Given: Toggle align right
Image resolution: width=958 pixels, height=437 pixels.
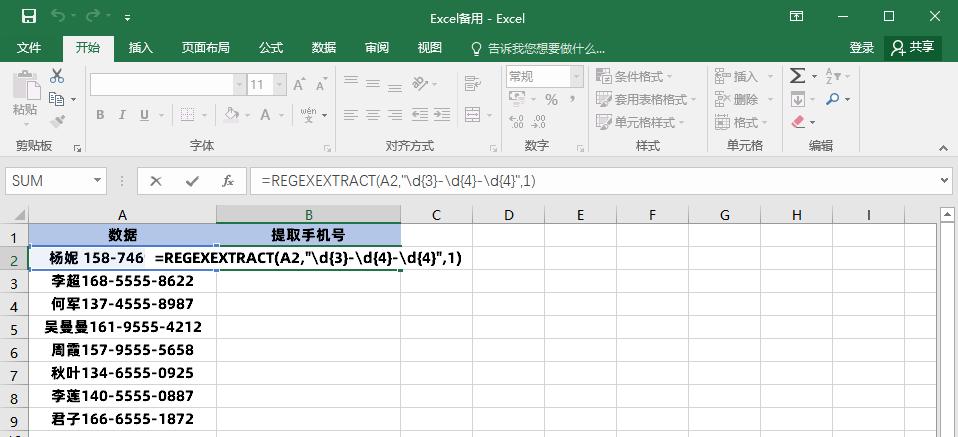Looking at the screenshot, I should (x=395, y=114).
